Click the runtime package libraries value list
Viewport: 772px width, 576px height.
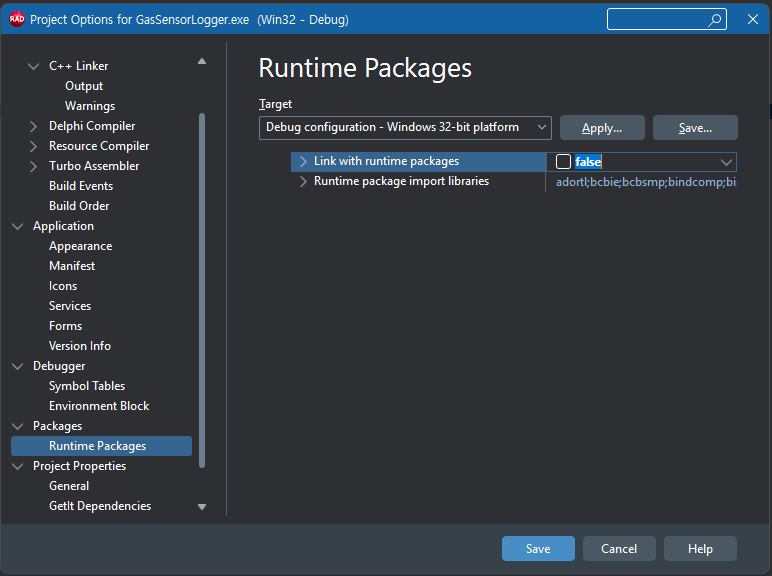pos(645,182)
